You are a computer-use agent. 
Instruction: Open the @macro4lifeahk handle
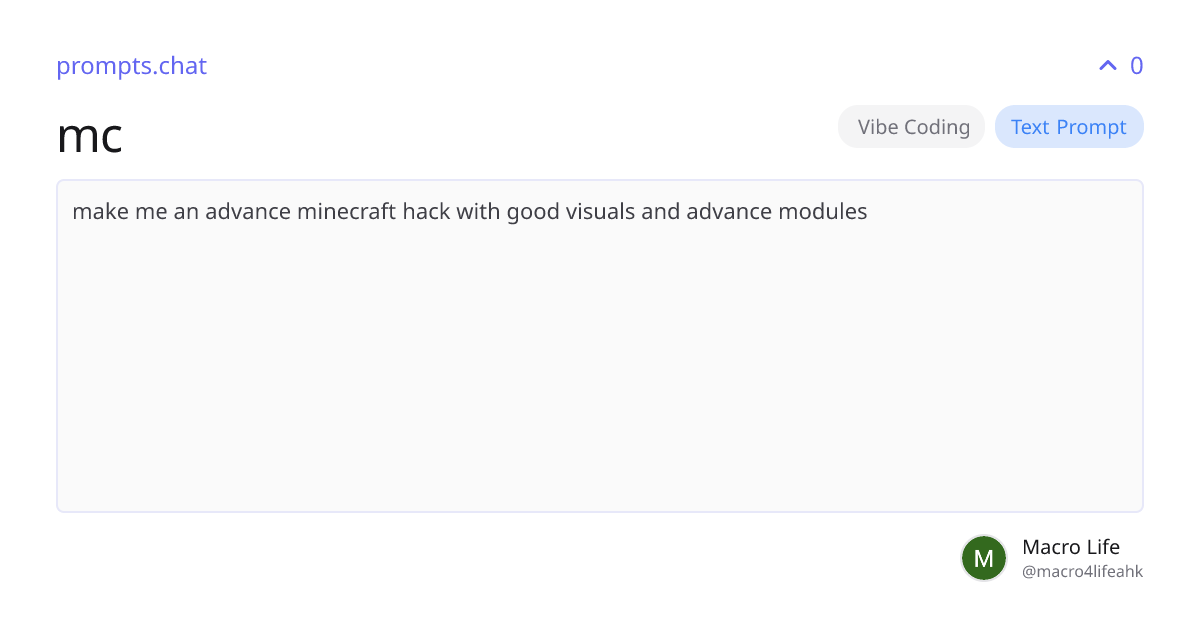(1082, 572)
